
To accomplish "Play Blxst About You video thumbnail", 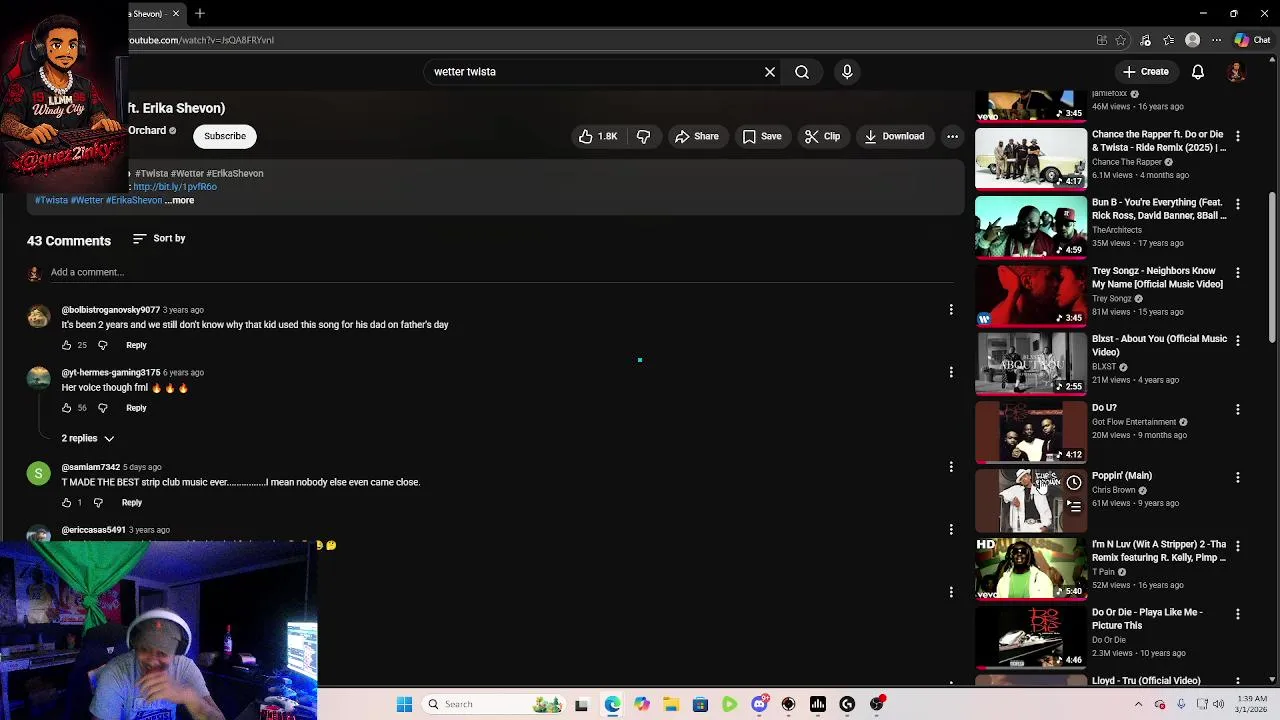I will [x=1030, y=363].
